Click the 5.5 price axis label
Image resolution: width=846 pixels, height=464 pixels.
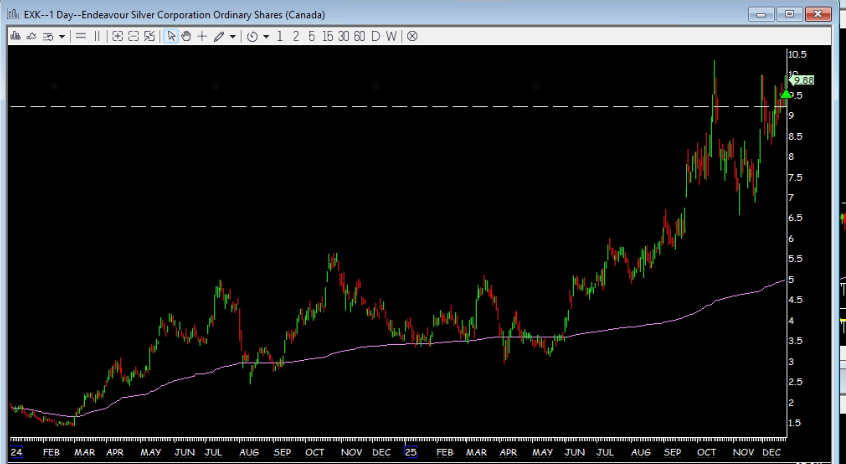(795, 259)
